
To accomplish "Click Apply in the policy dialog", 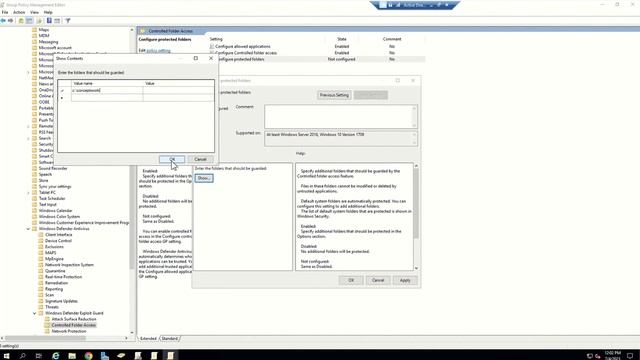I will pyautogui.click(x=405, y=280).
